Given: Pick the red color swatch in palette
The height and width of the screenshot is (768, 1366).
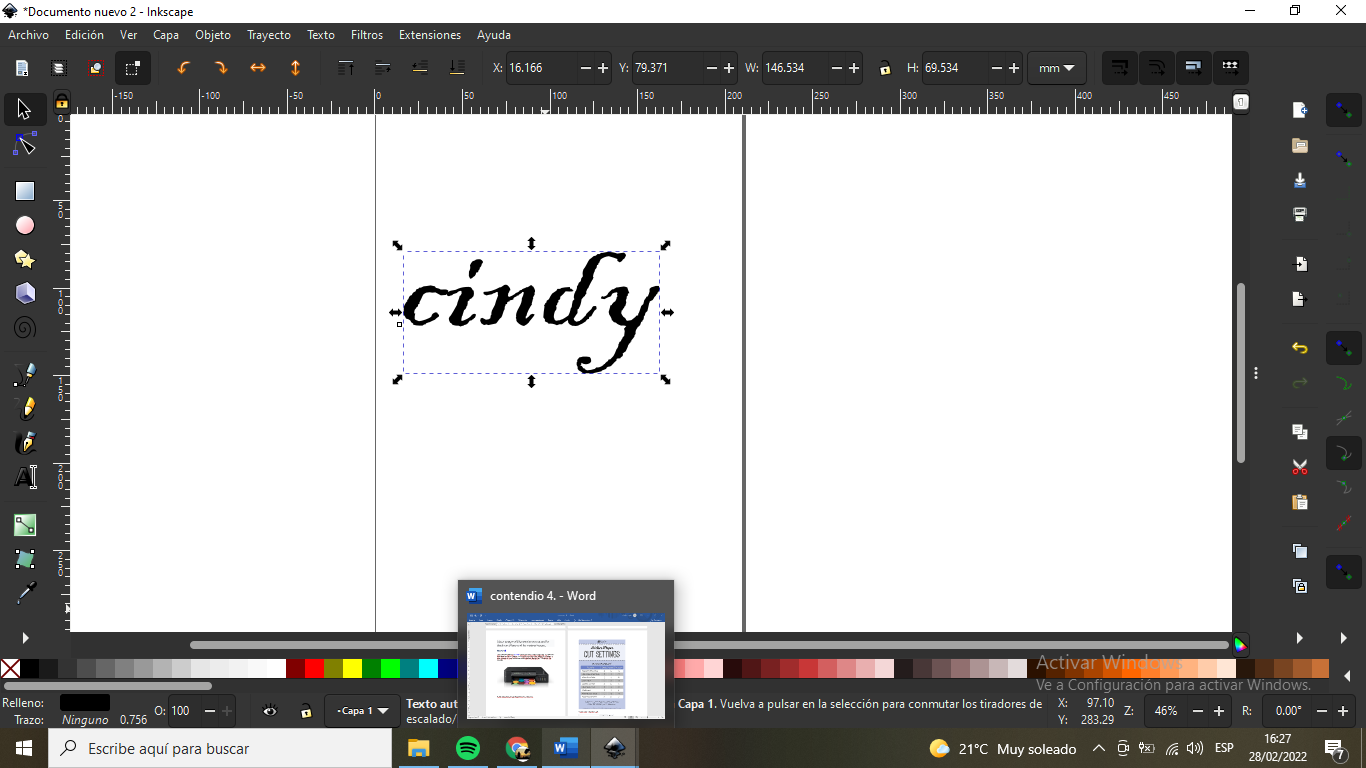Looking at the screenshot, I should click(315, 668).
